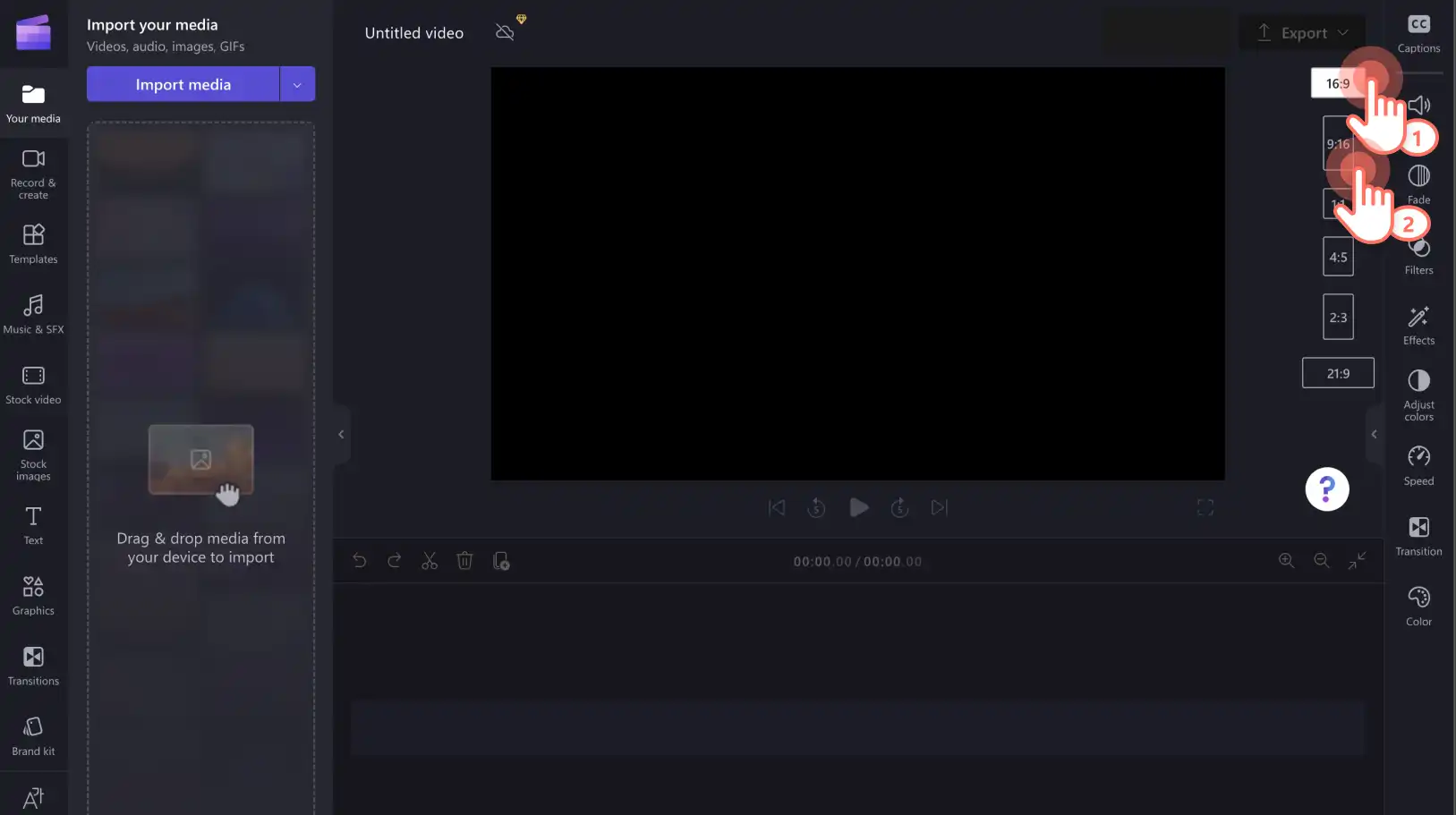Open the Filters panel
This screenshot has width=1456, height=815.
(x=1418, y=256)
